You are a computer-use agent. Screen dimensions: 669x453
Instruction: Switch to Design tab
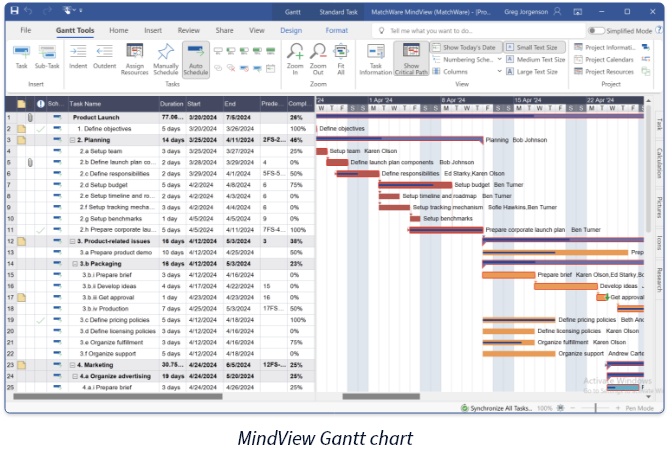(291, 30)
